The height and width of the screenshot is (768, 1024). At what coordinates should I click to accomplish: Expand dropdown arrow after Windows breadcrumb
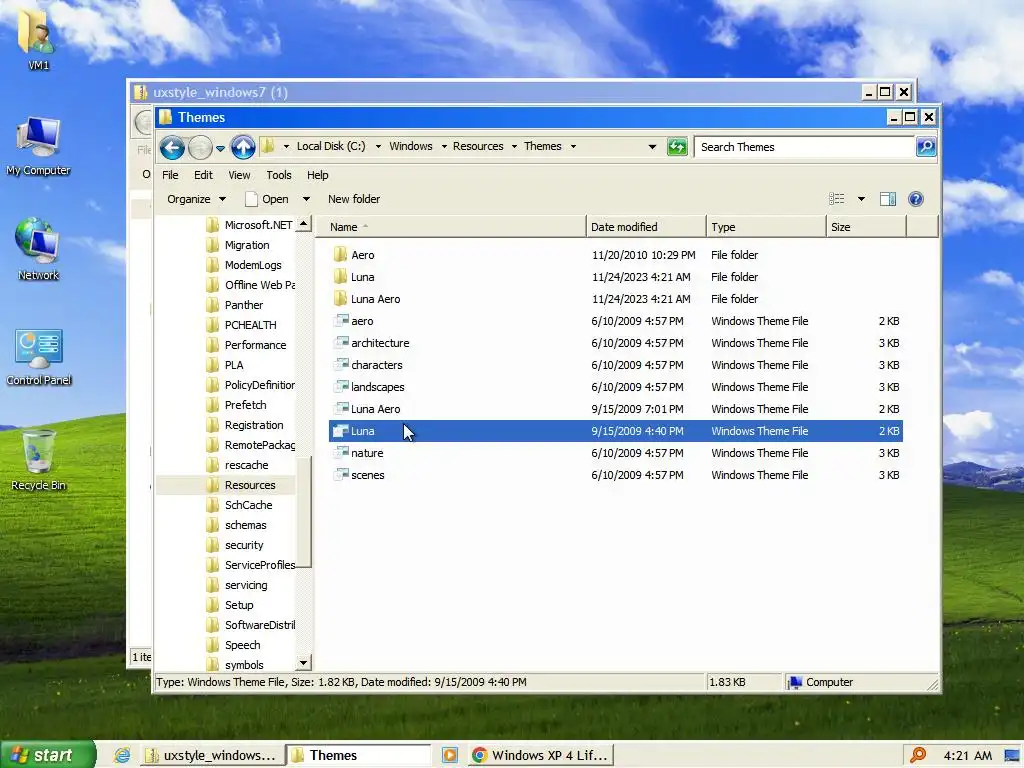coord(444,147)
